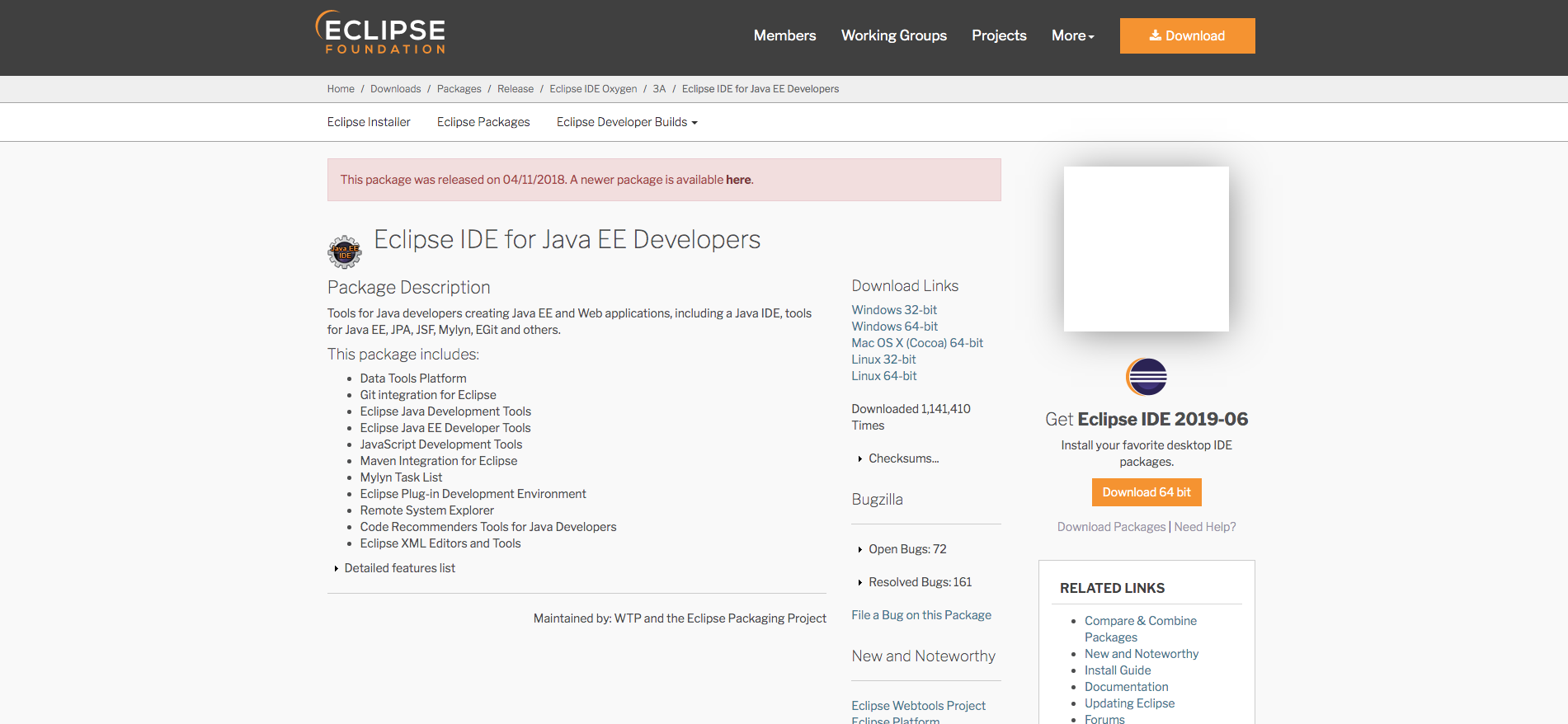Go to Packages breadcrumb
Viewport: 1568px width, 724px height.
tap(459, 89)
